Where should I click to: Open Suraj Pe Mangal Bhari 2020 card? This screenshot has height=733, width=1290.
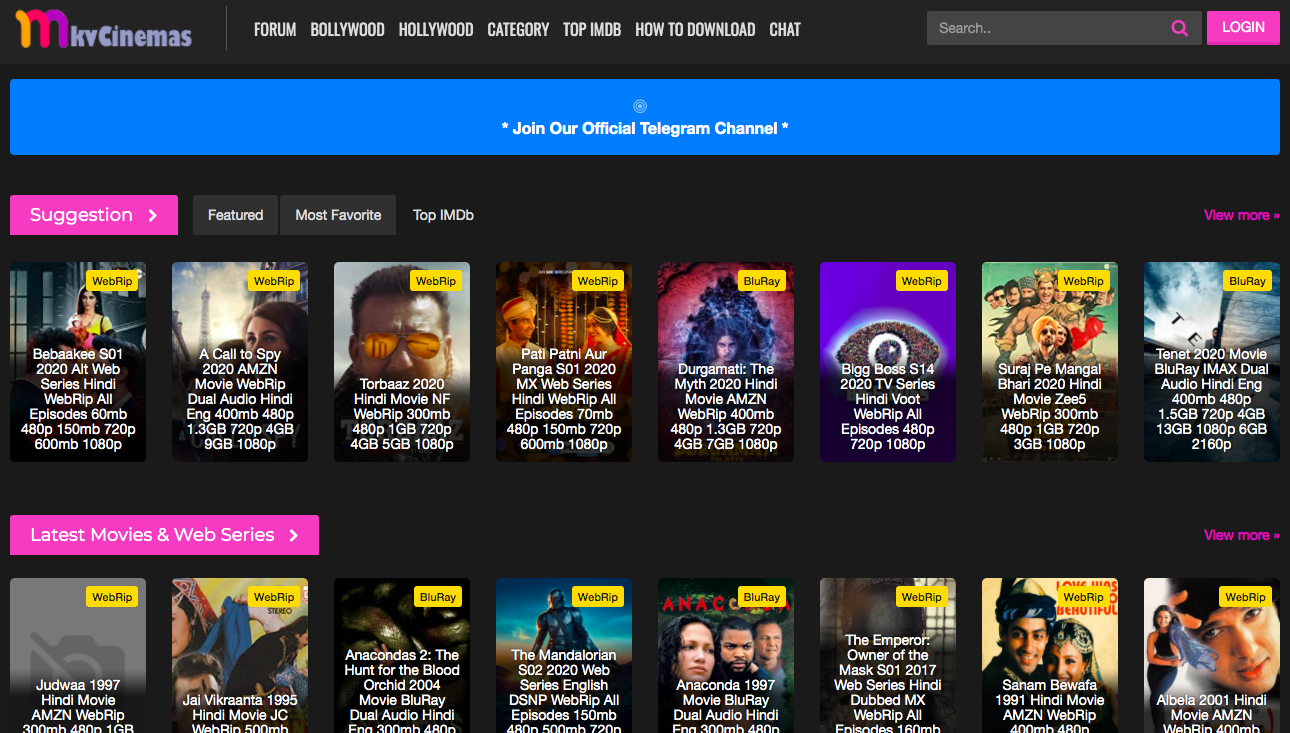coord(1050,362)
